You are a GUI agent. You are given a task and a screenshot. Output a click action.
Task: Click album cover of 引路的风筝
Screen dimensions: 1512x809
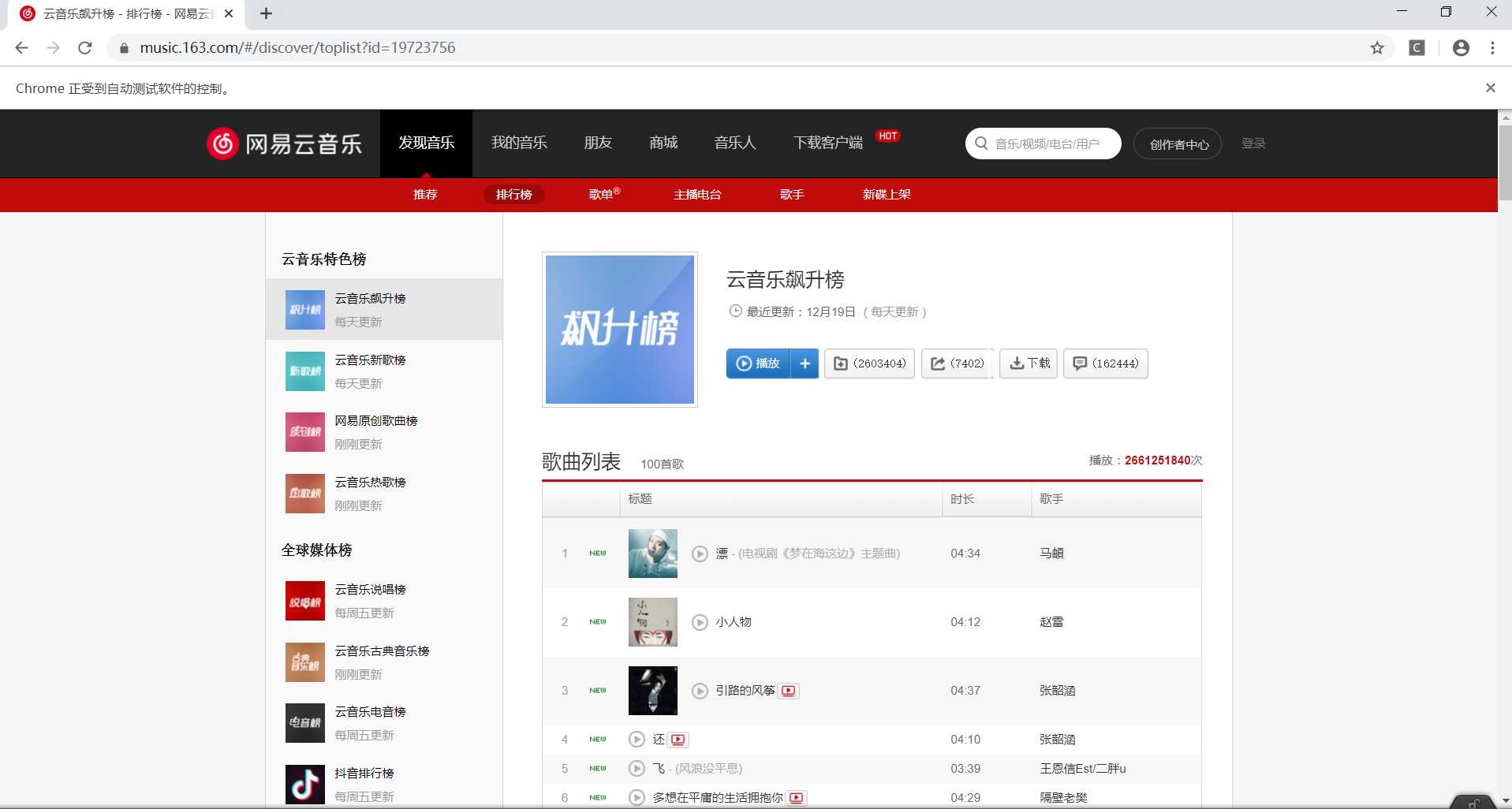click(x=652, y=691)
